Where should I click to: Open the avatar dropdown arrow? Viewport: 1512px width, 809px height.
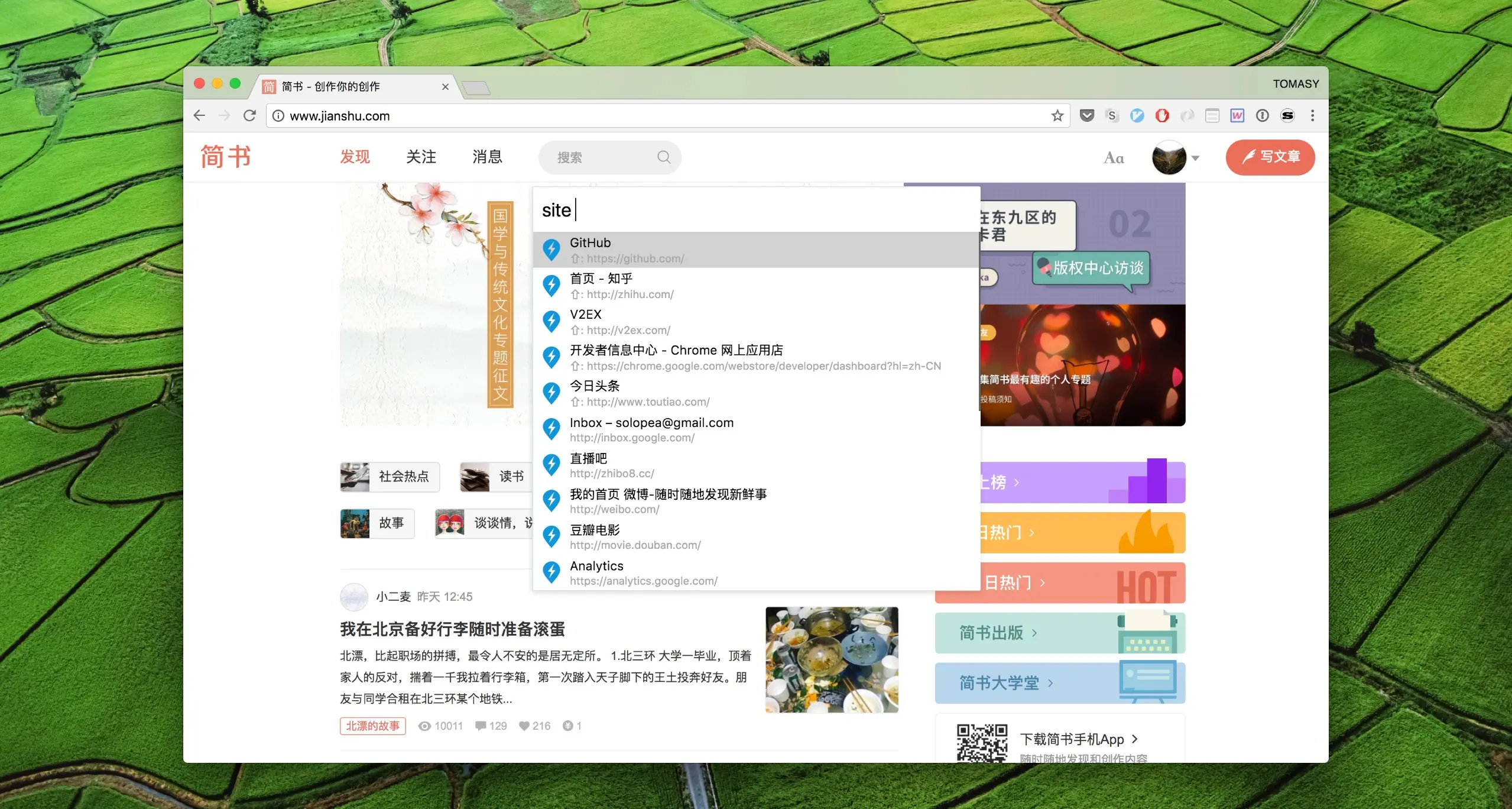point(1196,157)
